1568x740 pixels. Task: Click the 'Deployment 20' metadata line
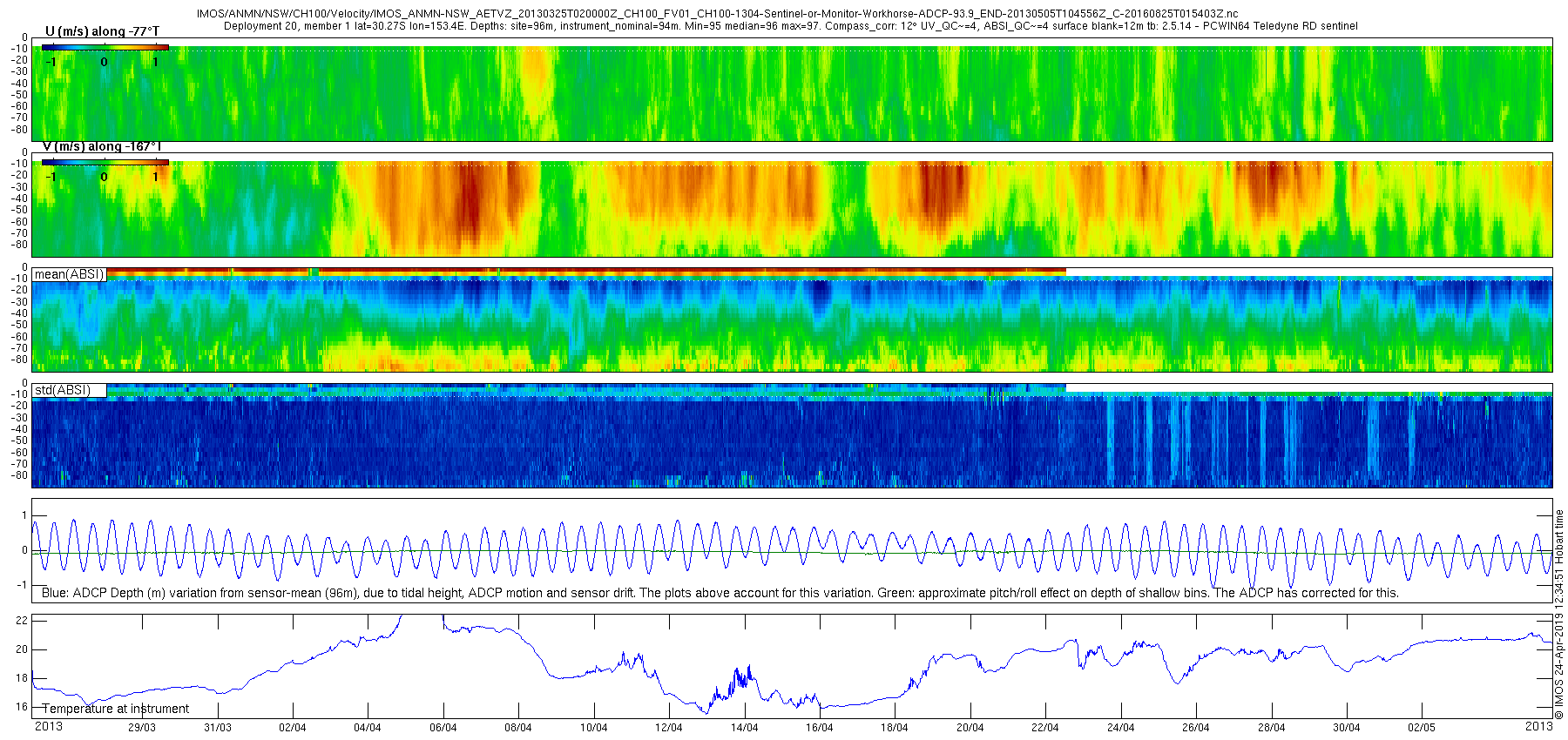[790, 26]
